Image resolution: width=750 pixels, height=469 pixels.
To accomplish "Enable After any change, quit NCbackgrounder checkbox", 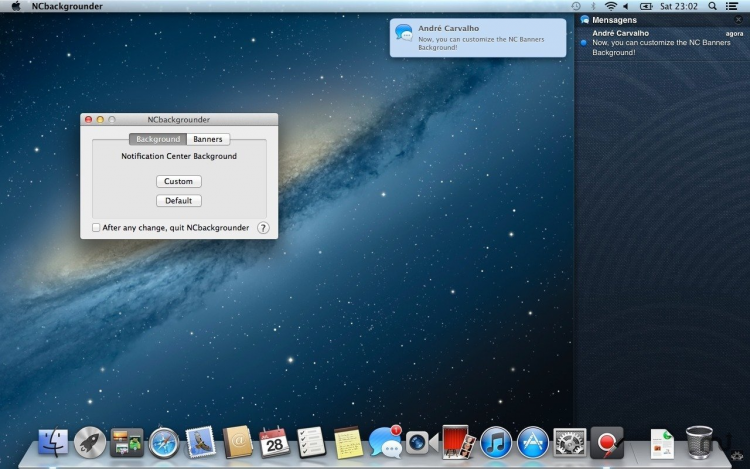I will tap(96, 228).
